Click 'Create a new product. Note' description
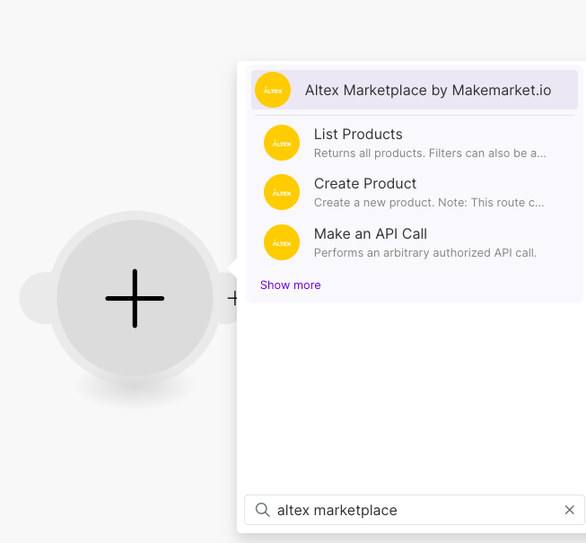Image resolution: width=586 pixels, height=543 pixels. tap(429, 203)
